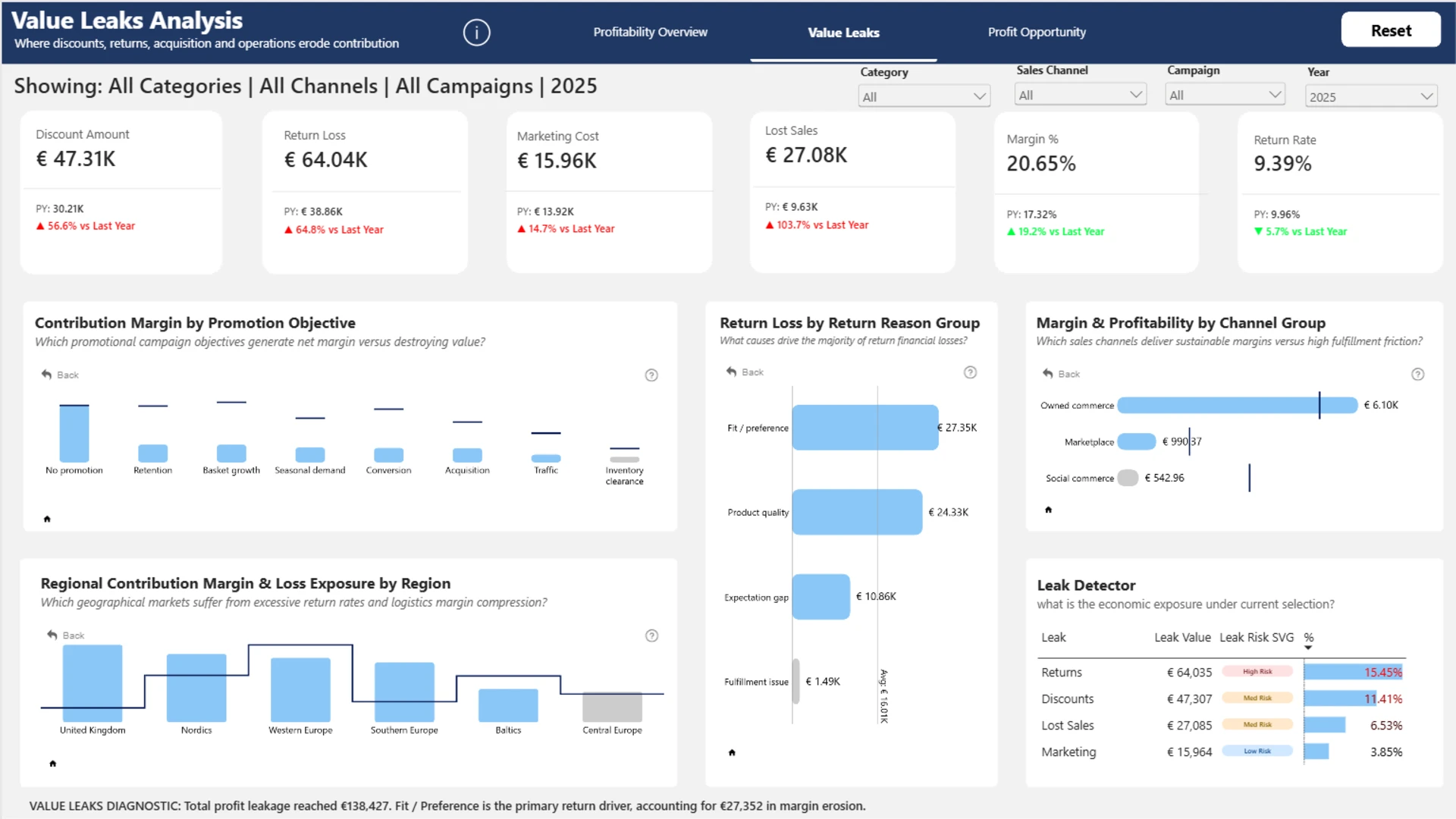Open the Year dropdown showing 2025
This screenshot has height=819, width=1456.
coord(1371,96)
